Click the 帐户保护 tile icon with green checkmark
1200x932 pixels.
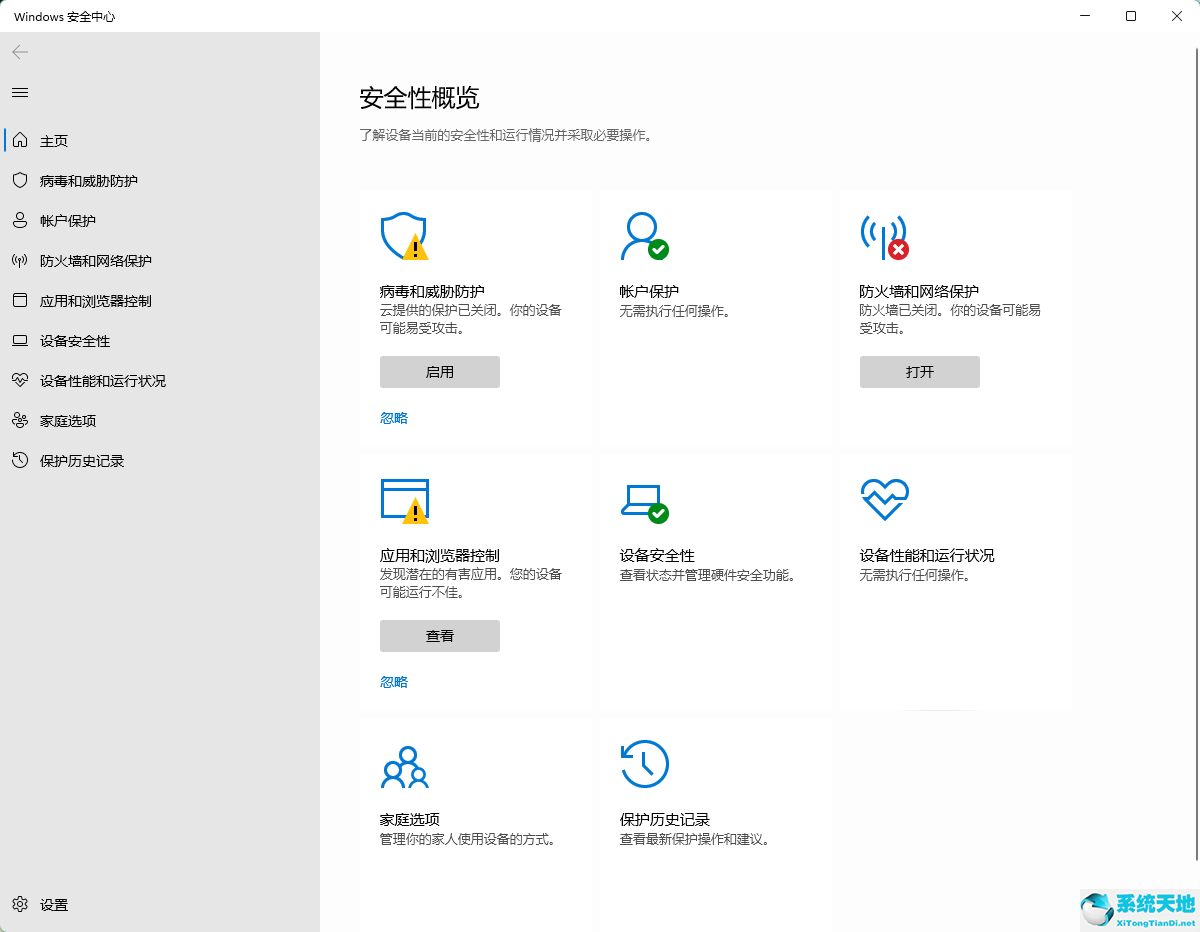646,237
